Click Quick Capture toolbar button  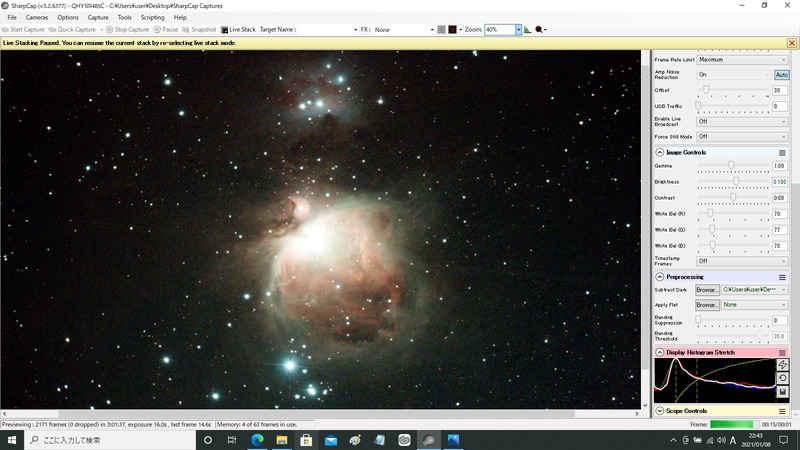click(72, 30)
